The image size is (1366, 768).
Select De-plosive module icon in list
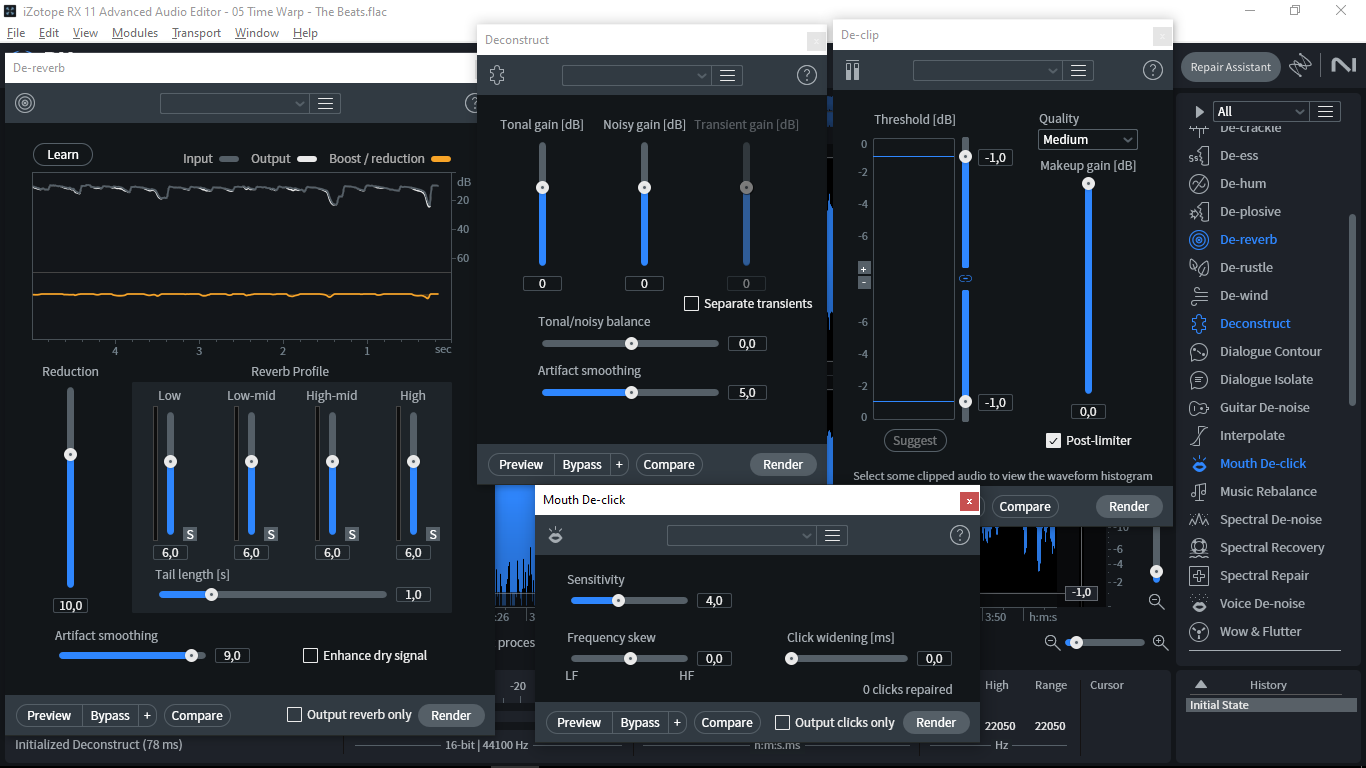[1199, 212]
